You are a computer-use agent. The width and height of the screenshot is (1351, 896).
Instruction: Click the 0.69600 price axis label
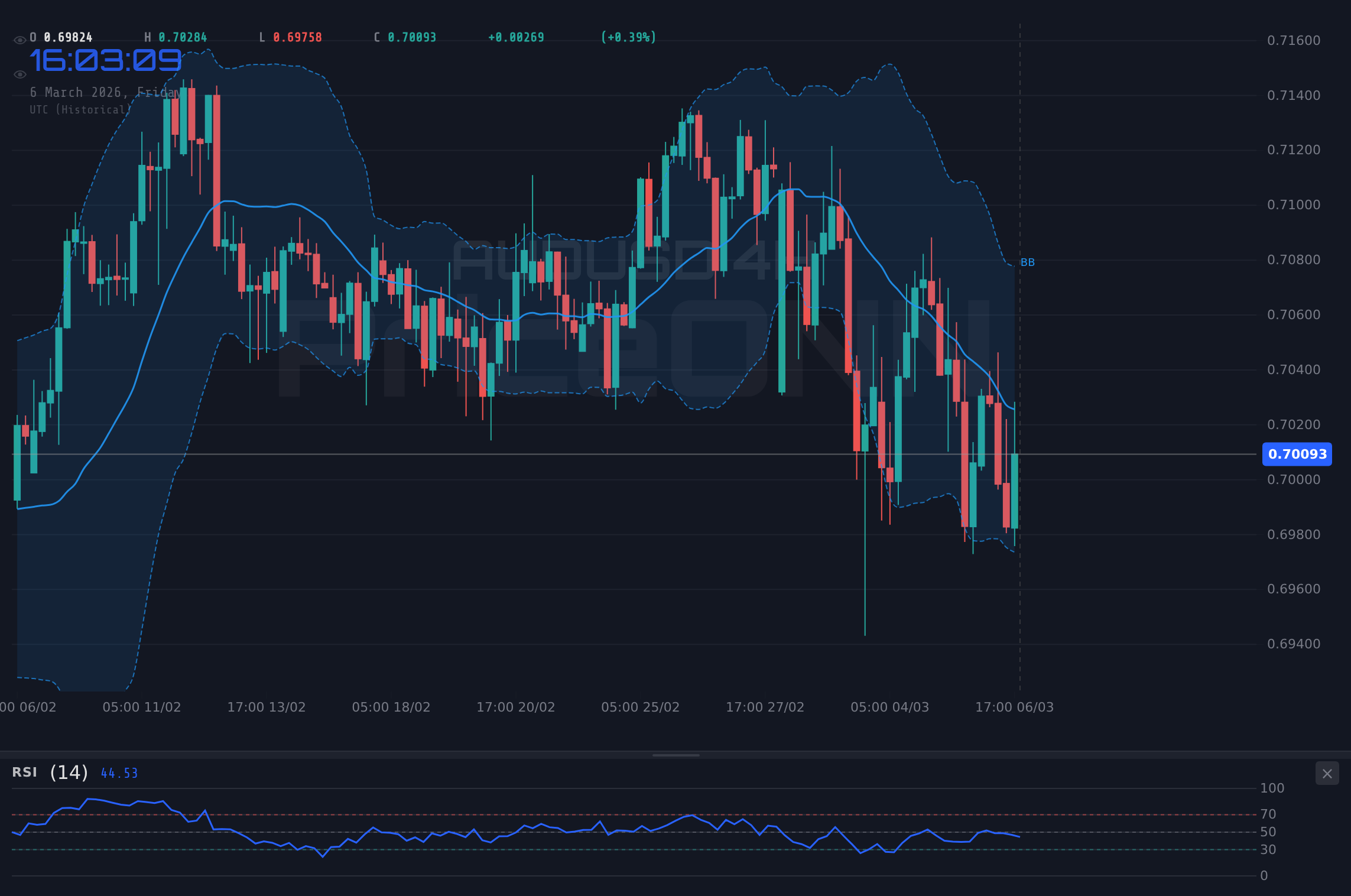pos(1294,589)
